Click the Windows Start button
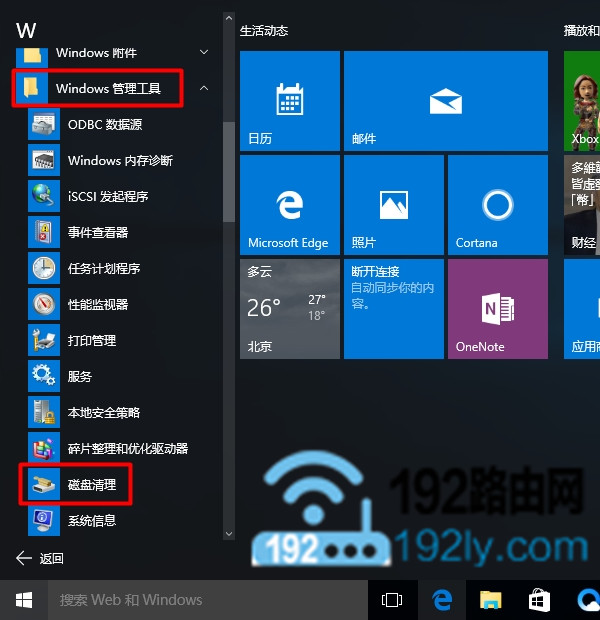 pos(24,600)
